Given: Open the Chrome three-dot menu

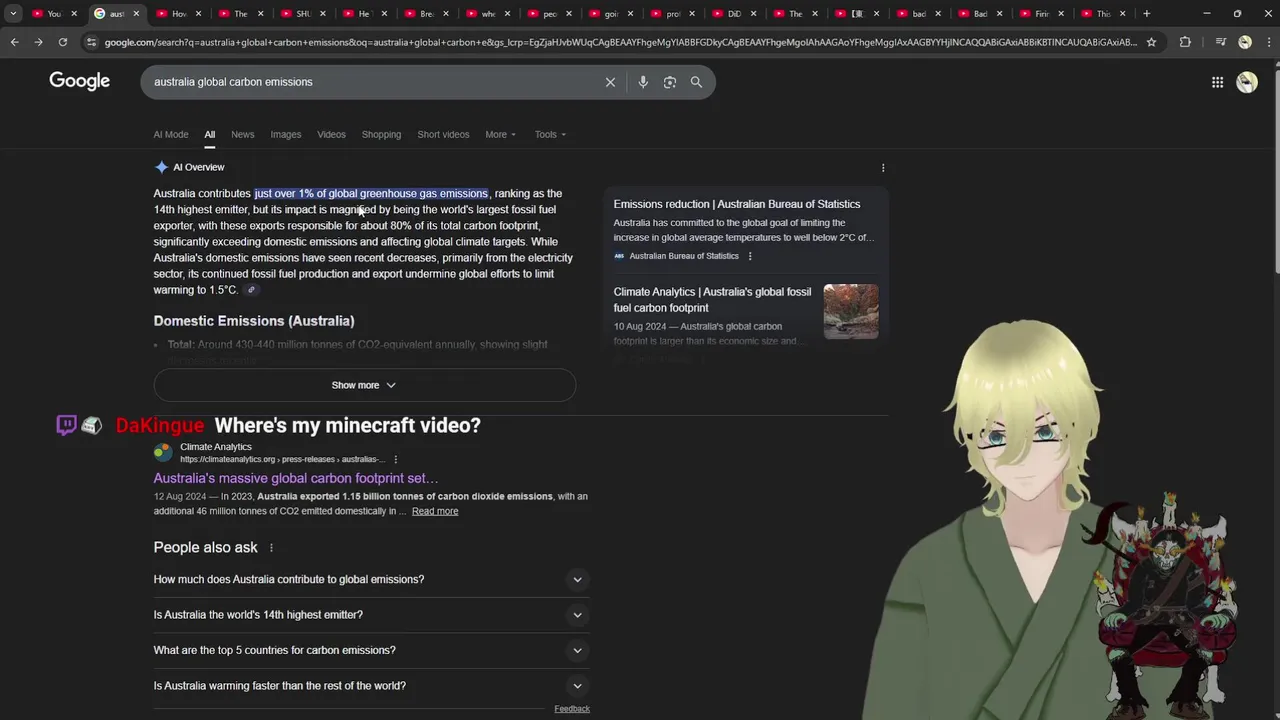Looking at the screenshot, I should (x=1268, y=42).
